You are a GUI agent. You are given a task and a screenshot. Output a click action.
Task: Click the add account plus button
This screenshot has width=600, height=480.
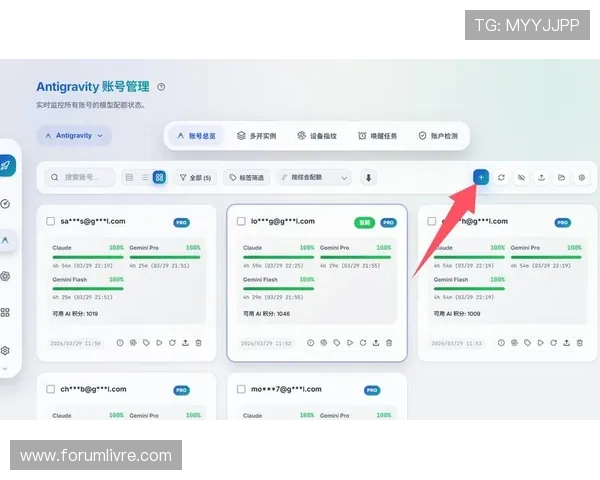(481, 177)
